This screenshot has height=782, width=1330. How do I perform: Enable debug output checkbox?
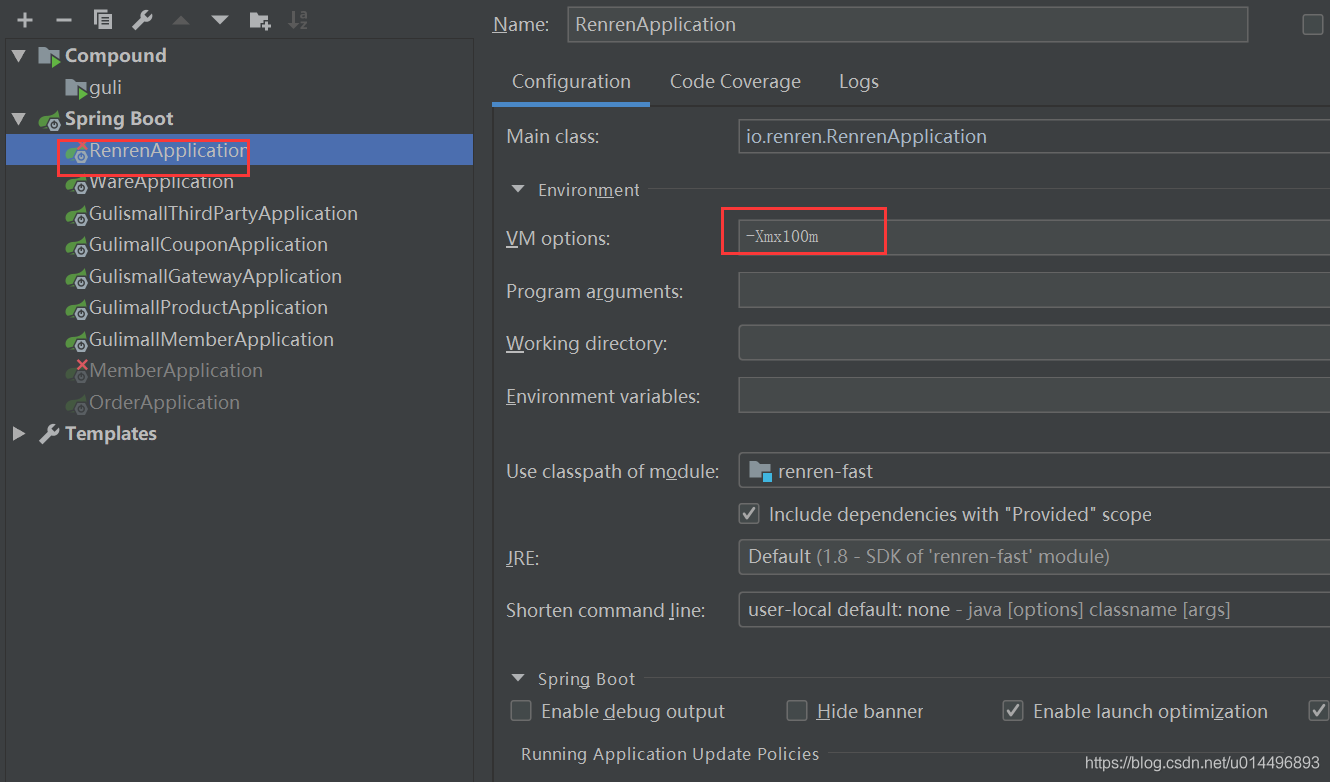coord(521,711)
